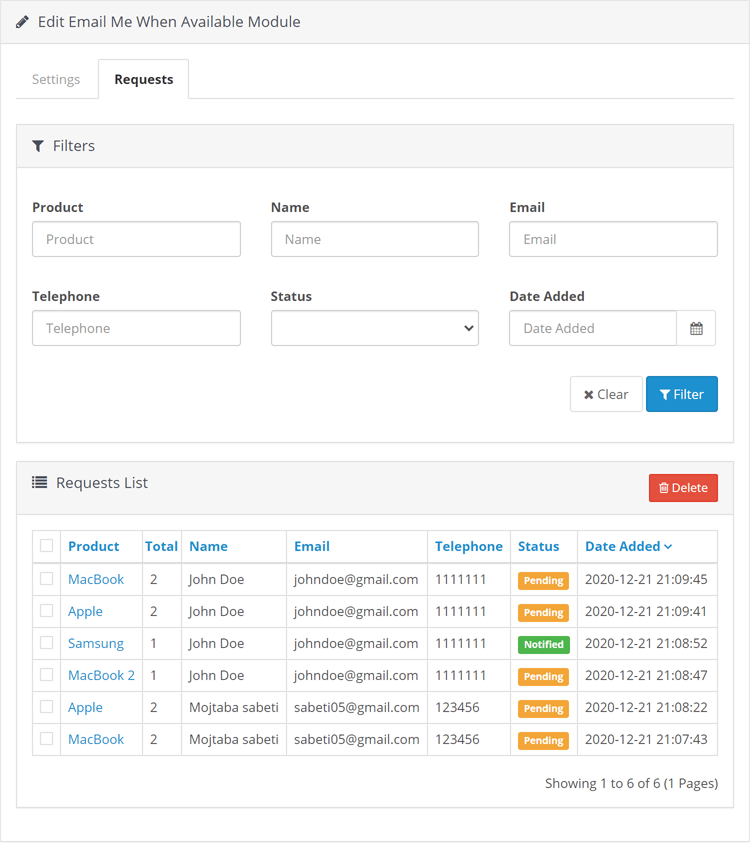Sort table by Status column header
The height and width of the screenshot is (843, 750).
coord(538,546)
